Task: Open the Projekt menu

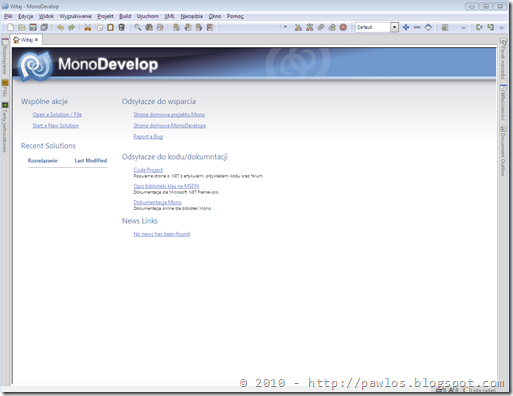Action: point(105,16)
